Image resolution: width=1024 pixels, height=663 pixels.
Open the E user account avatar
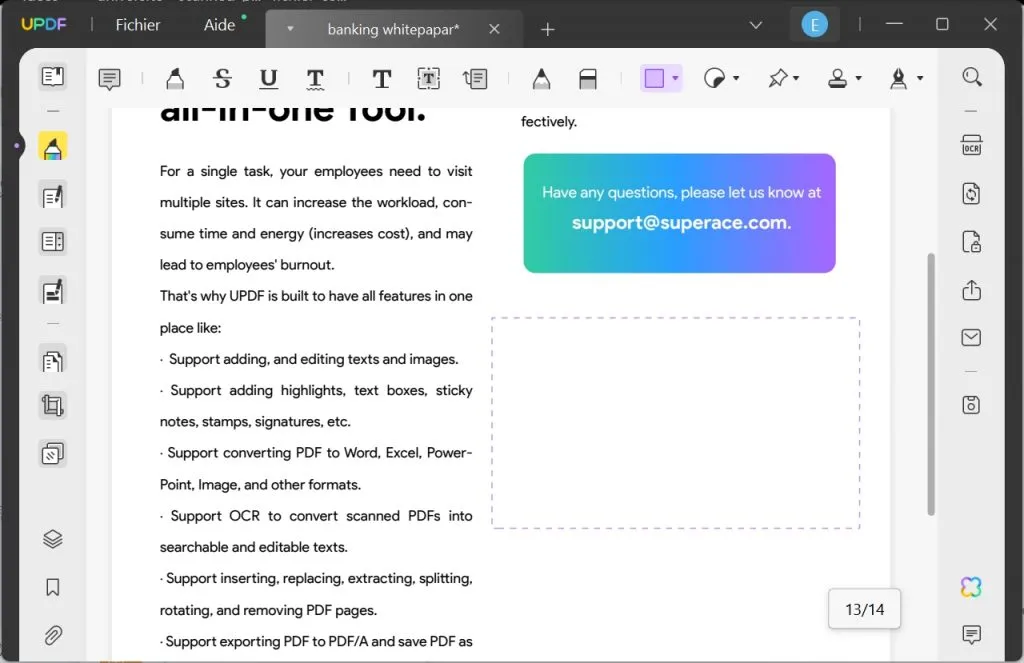pyautogui.click(x=814, y=25)
